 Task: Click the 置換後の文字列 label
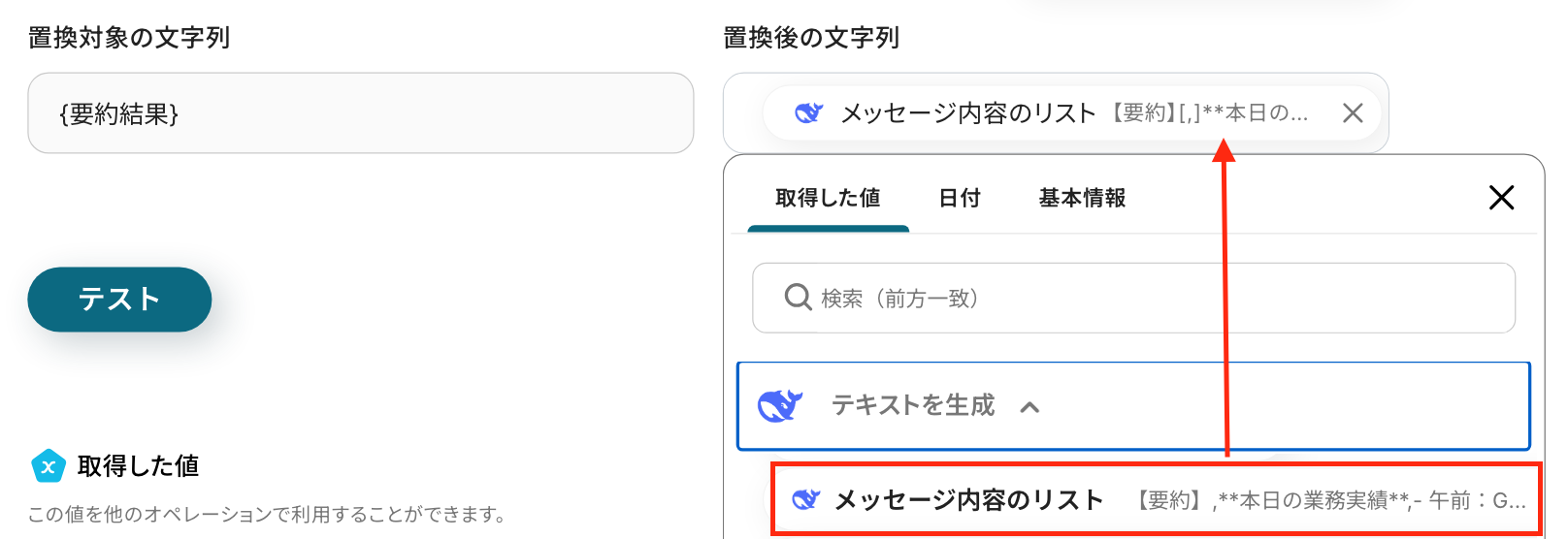tap(811, 38)
